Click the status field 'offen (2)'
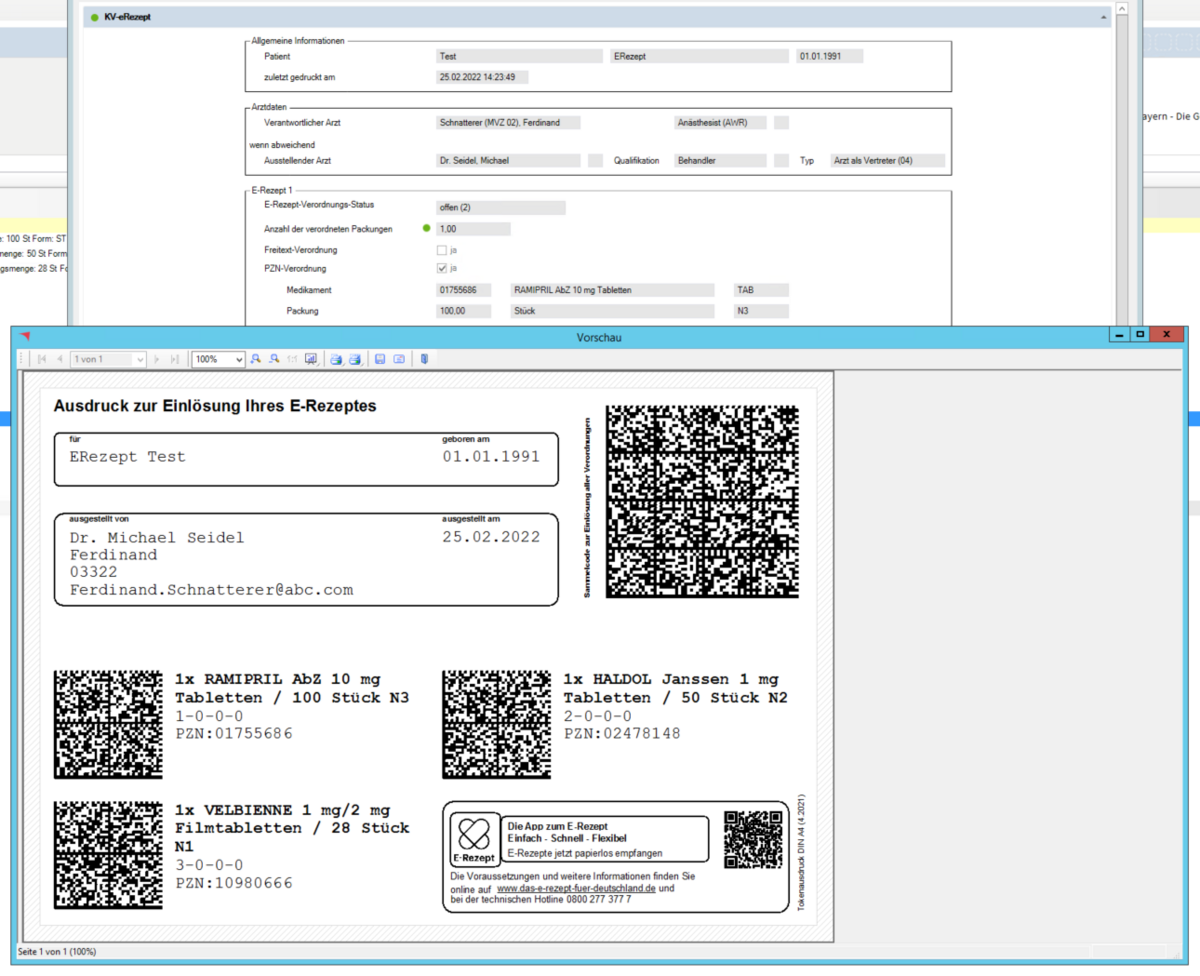This screenshot has width=1200, height=976. (500, 208)
